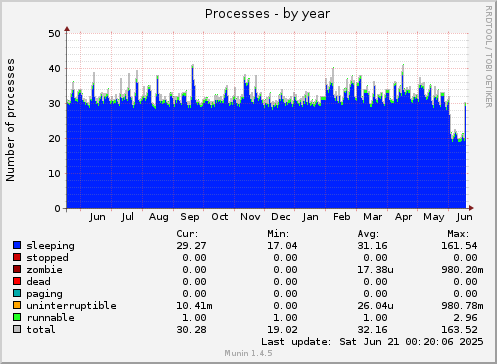Click the 'Min:' column header
Image resolution: width=497 pixels, height=364 pixels.
pyautogui.click(x=278, y=234)
